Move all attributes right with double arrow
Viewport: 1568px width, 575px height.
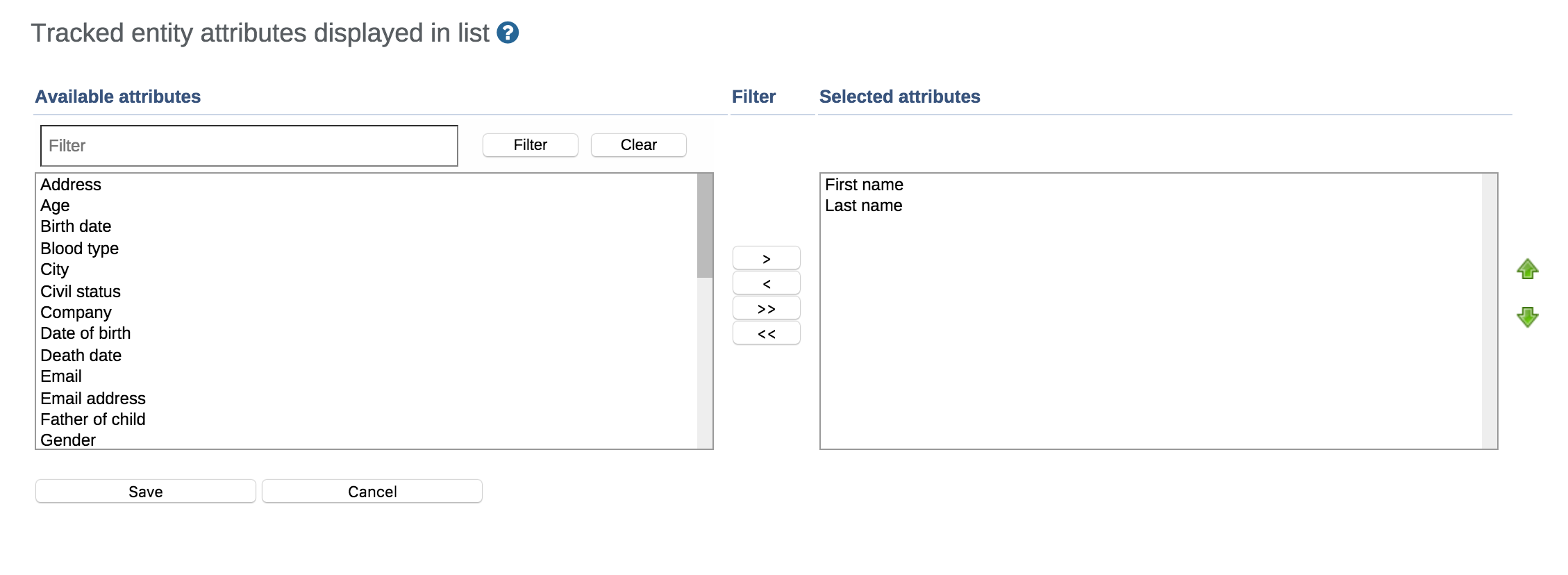(766, 308)
